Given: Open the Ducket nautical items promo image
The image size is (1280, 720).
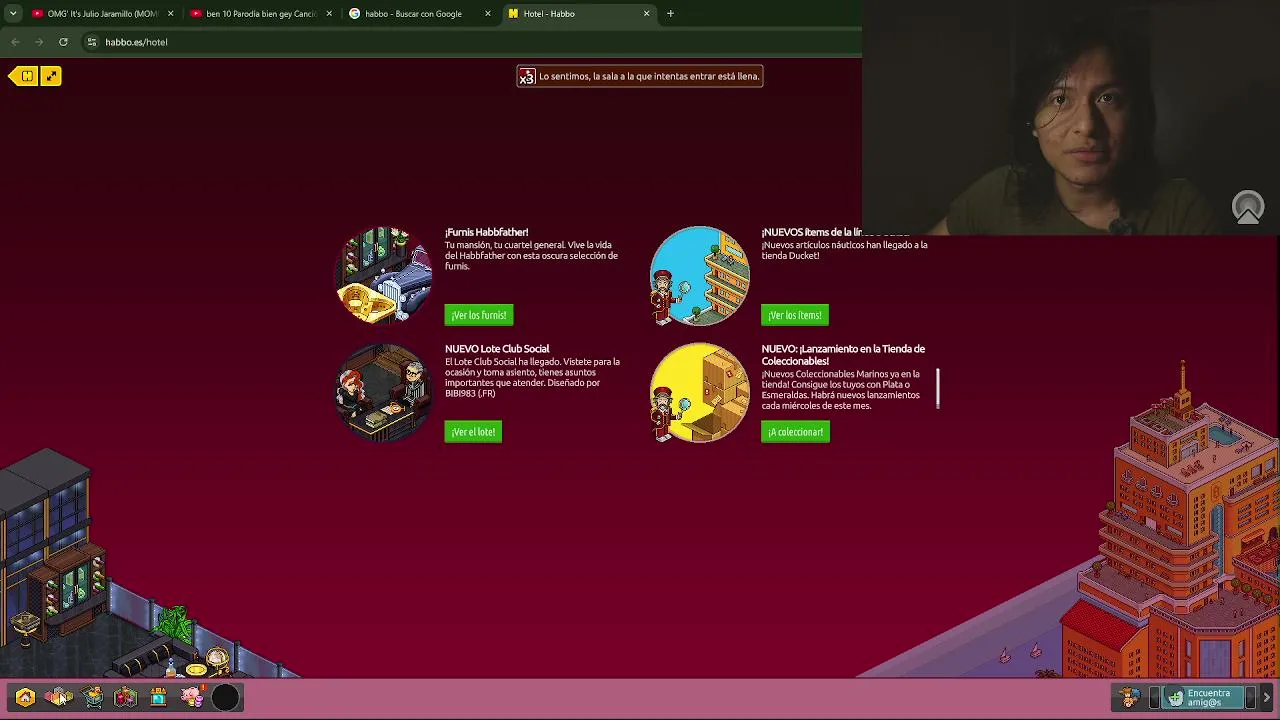Looking at the screenshot, I should pos(700,276).
